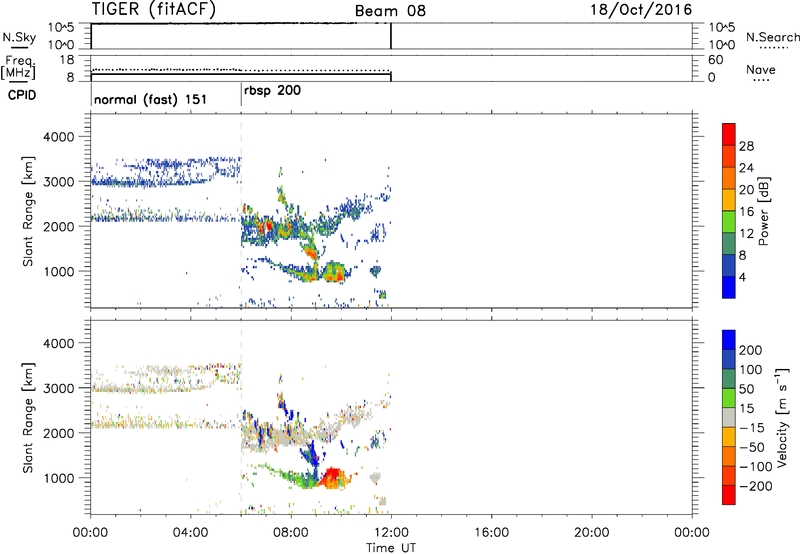Click the "60" Nave axis tick label
This screenshot has width=800, height=554.
point(715,60)
